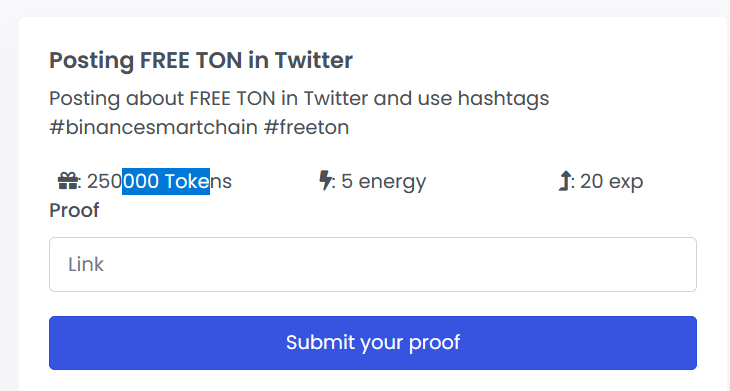The height and width of the screenshot is (391, 730).
Task: Click the highlighted '000 Toke' selected text
Action: tap(166, 181)
